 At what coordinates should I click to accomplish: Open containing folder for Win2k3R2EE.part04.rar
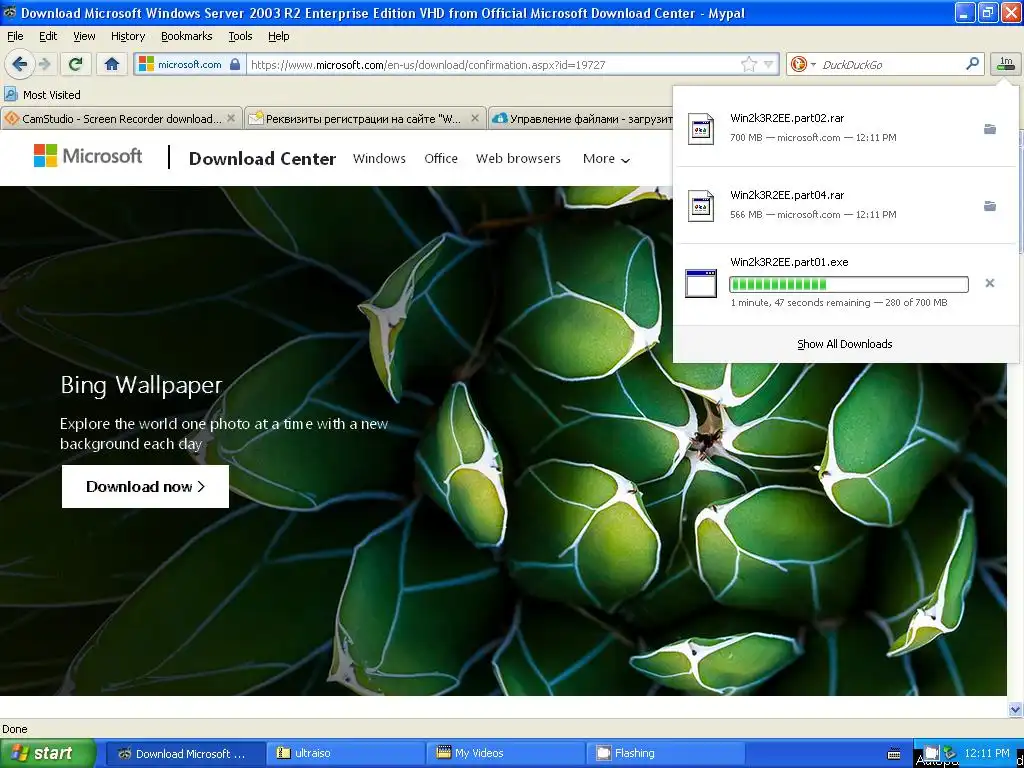989,206
